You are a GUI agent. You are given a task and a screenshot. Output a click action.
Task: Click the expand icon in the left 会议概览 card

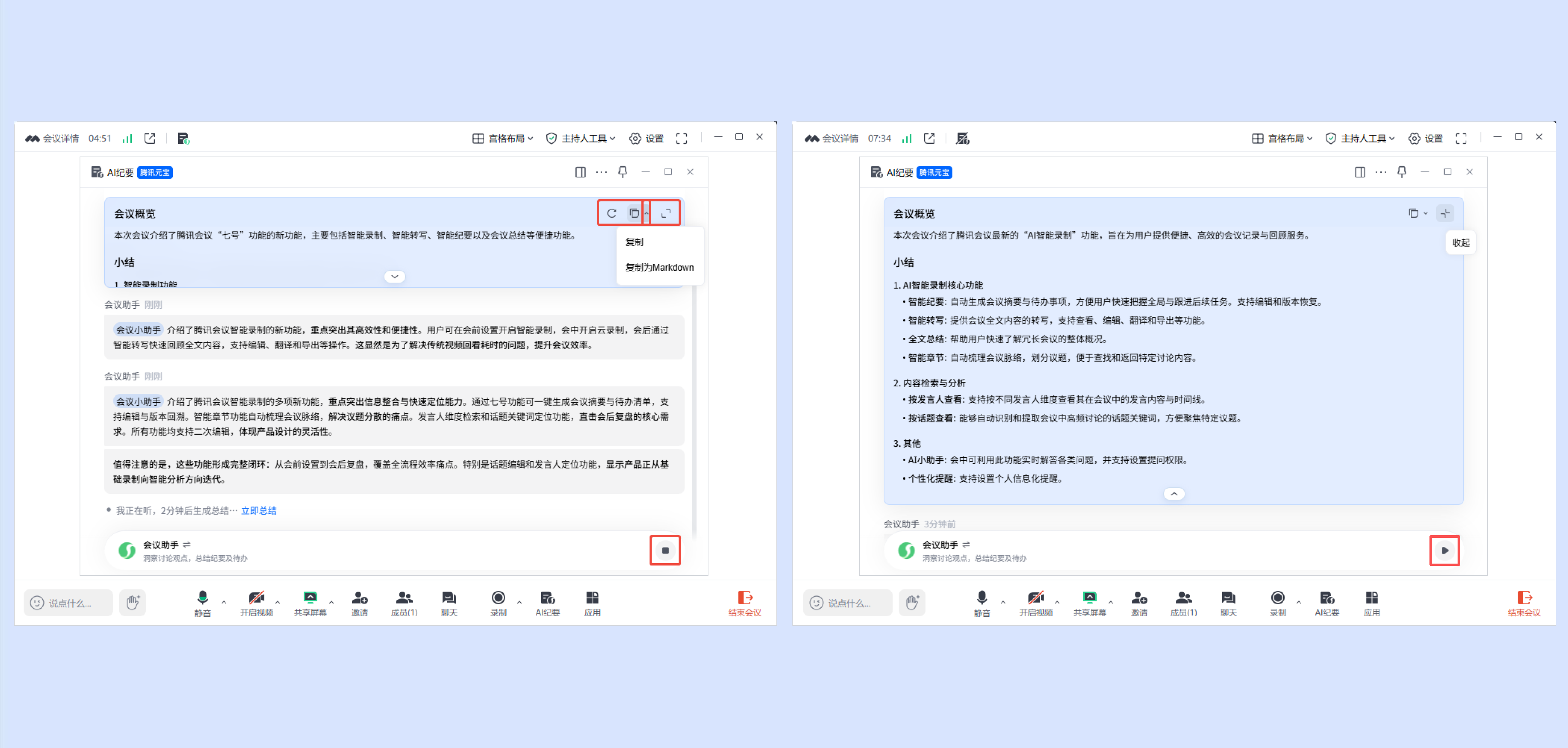666,213
